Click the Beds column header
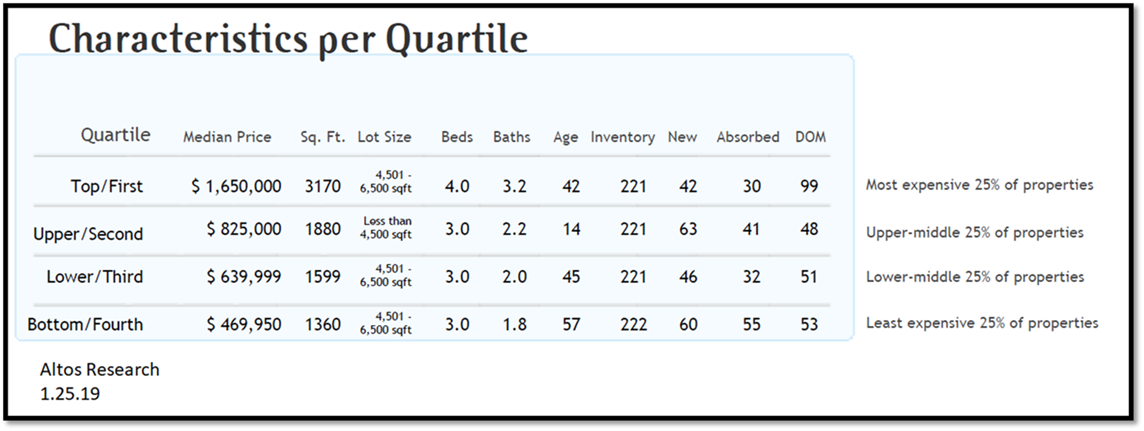 pyautogui.click(x=457, y=137)
